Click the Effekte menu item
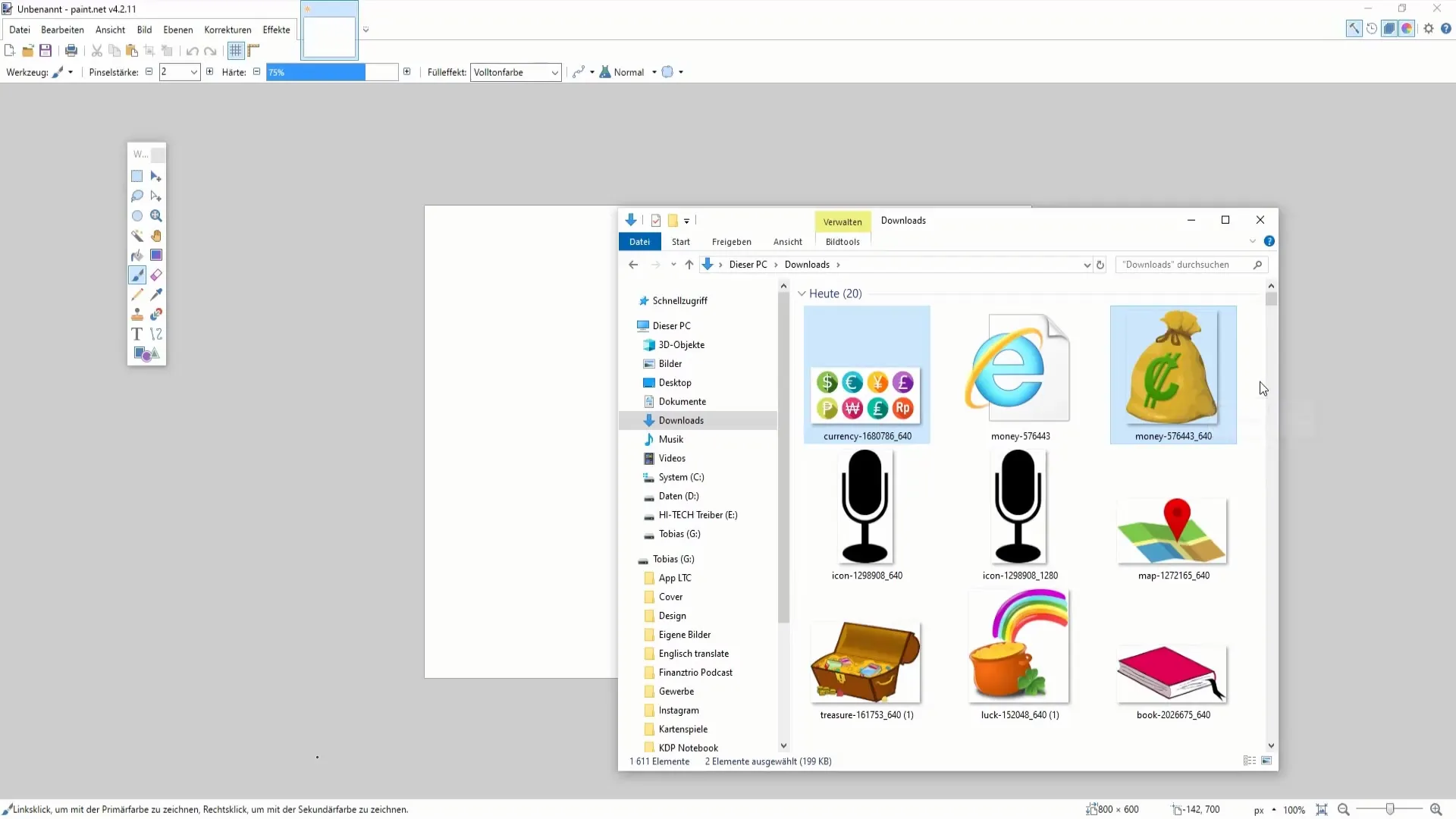The height and width of the screenshot is (819, 1456). click(276, 29)
